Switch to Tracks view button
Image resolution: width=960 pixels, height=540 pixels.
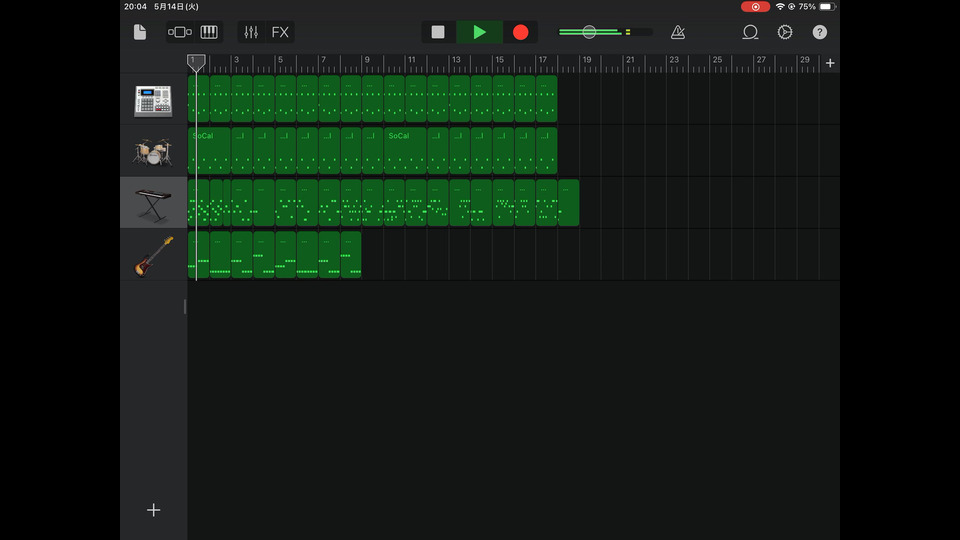179,32
